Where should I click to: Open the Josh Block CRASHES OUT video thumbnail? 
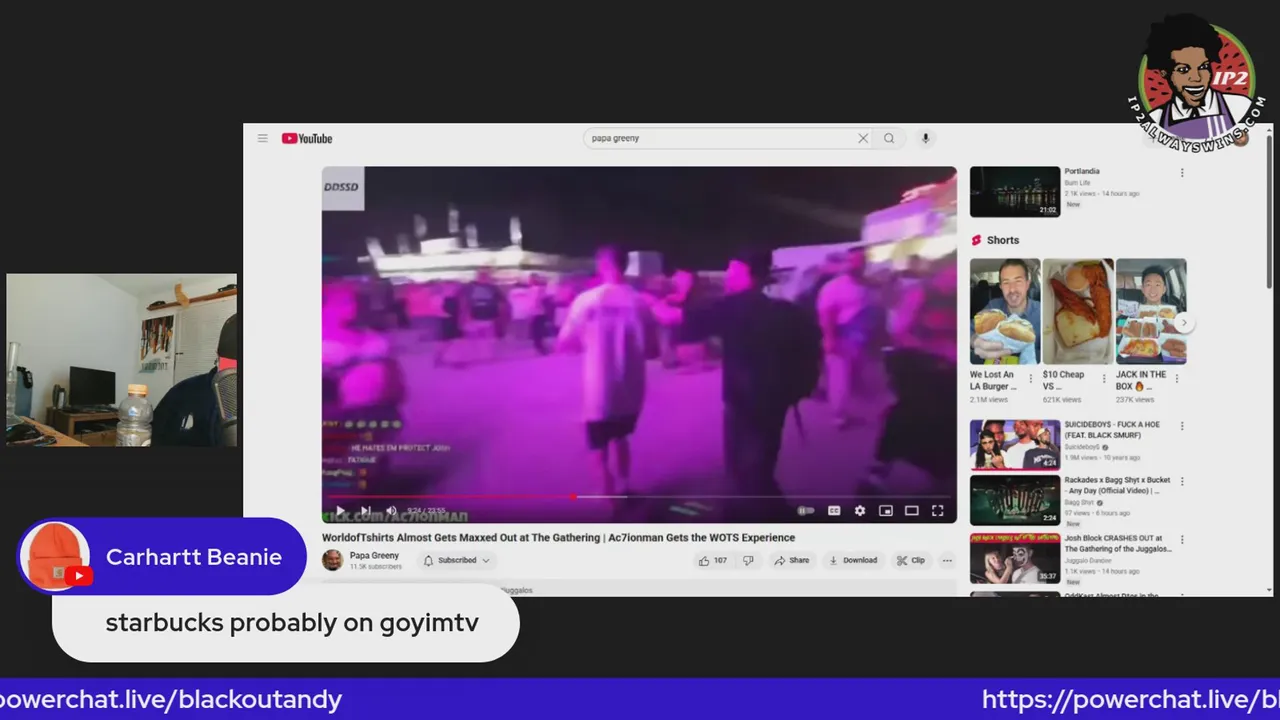pos(1014,557)
